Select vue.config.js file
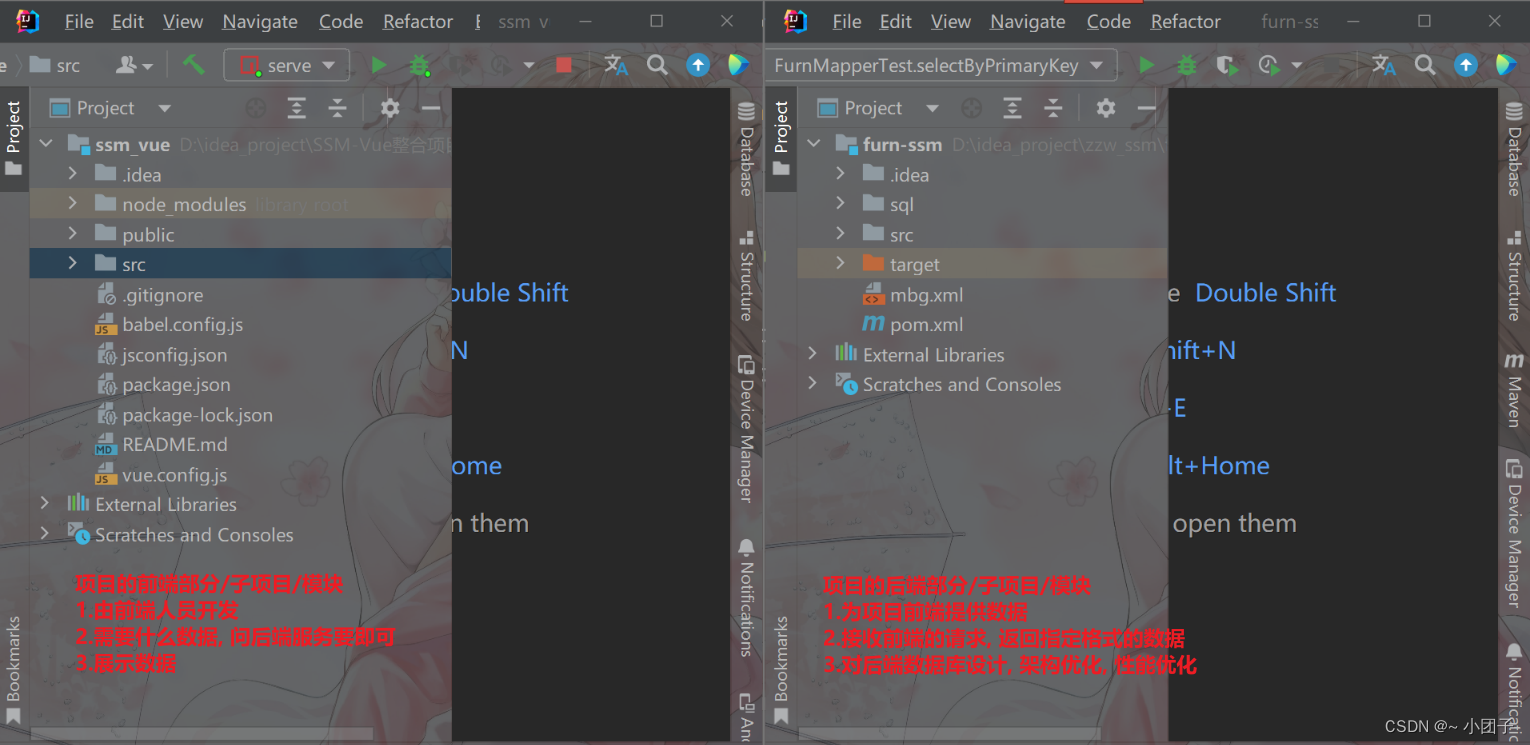Viewport: 1530px width, 745px height. point(174,474)
